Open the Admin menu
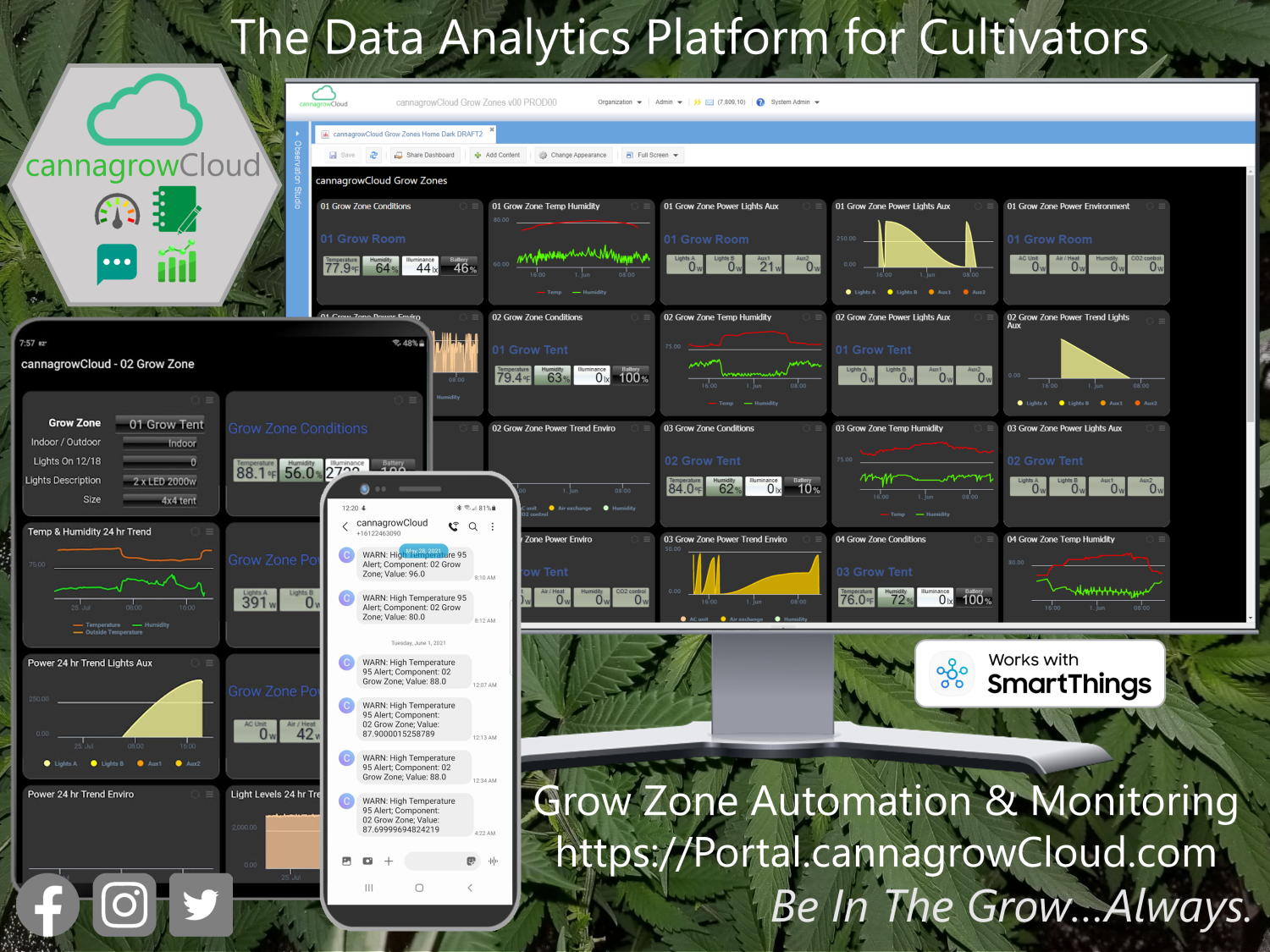Viewport: 1270px width, 952px height. point(668,102)
